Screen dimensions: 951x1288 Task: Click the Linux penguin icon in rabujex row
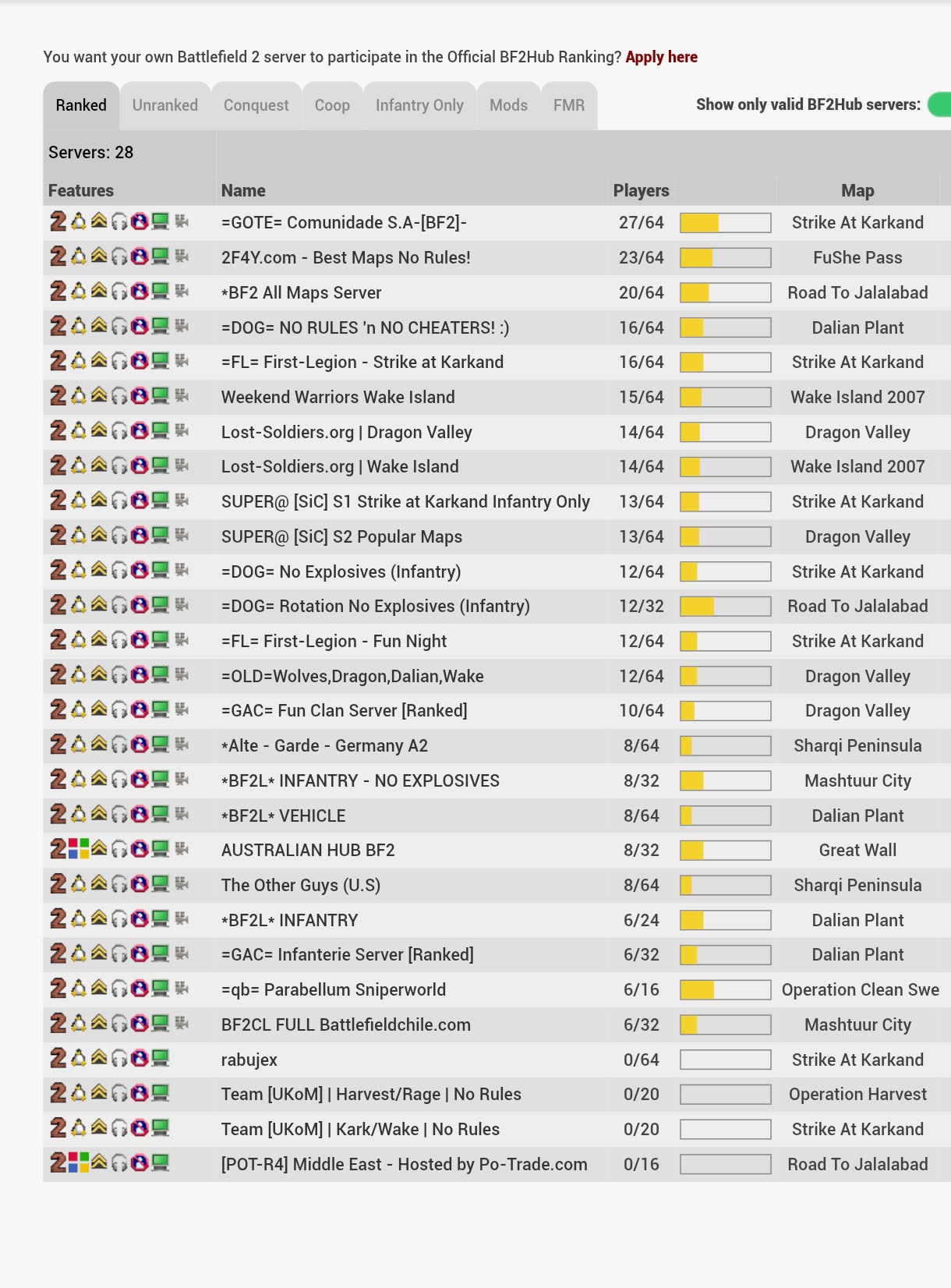[79, 1059]
